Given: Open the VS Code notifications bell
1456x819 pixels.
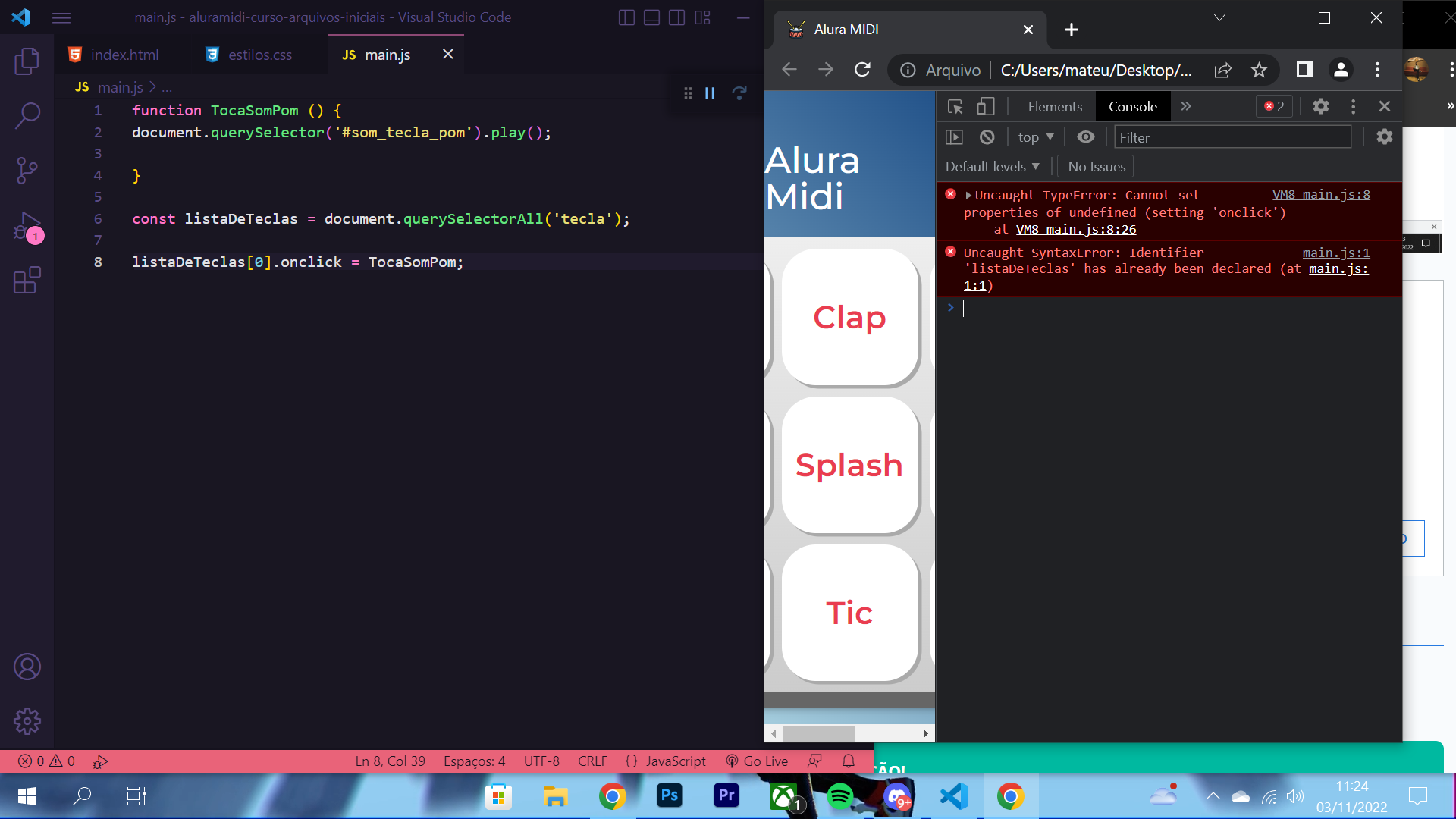Looking at the screenshot, I should point(849,761).
